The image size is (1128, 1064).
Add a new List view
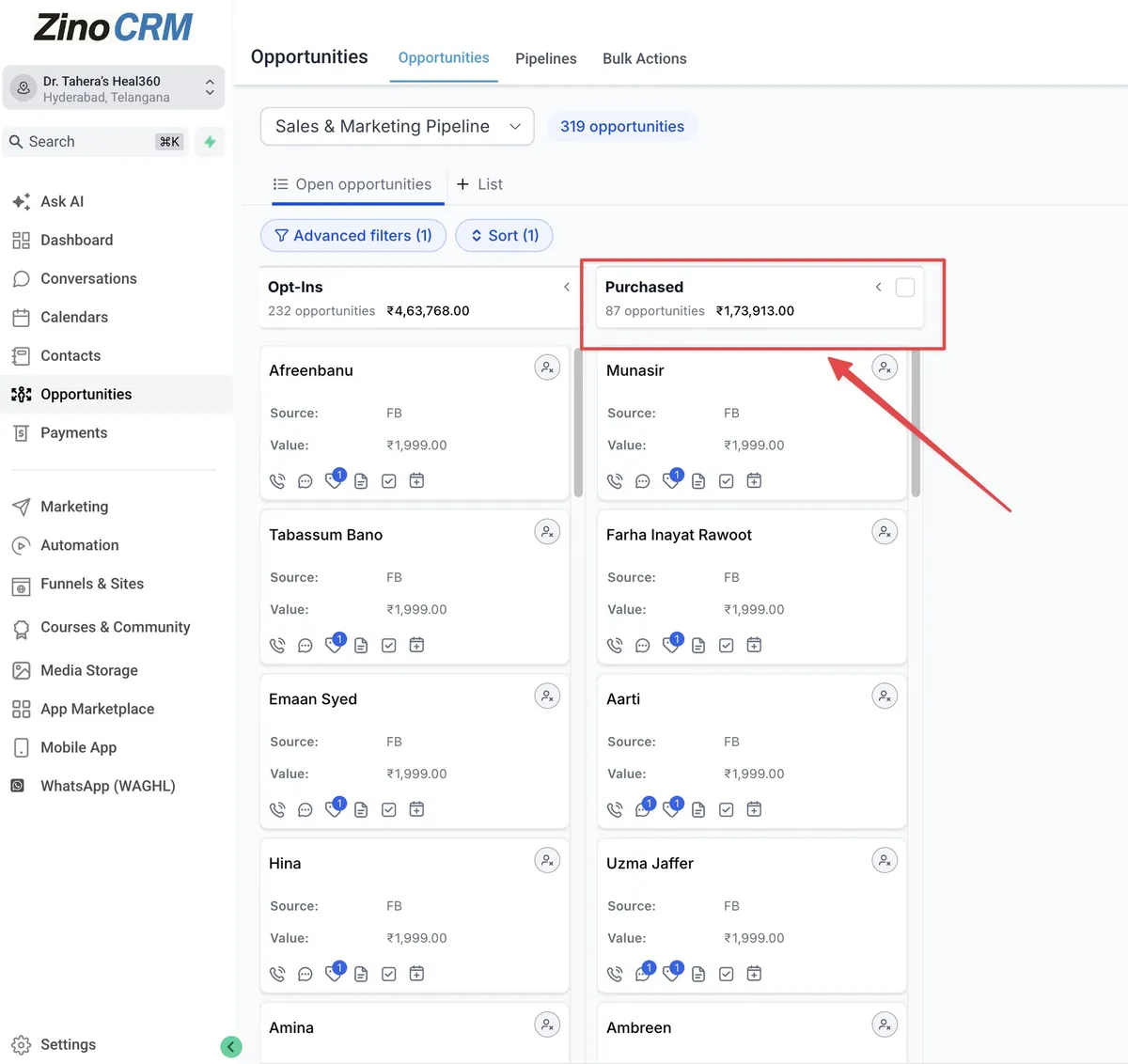click(479, 184)
